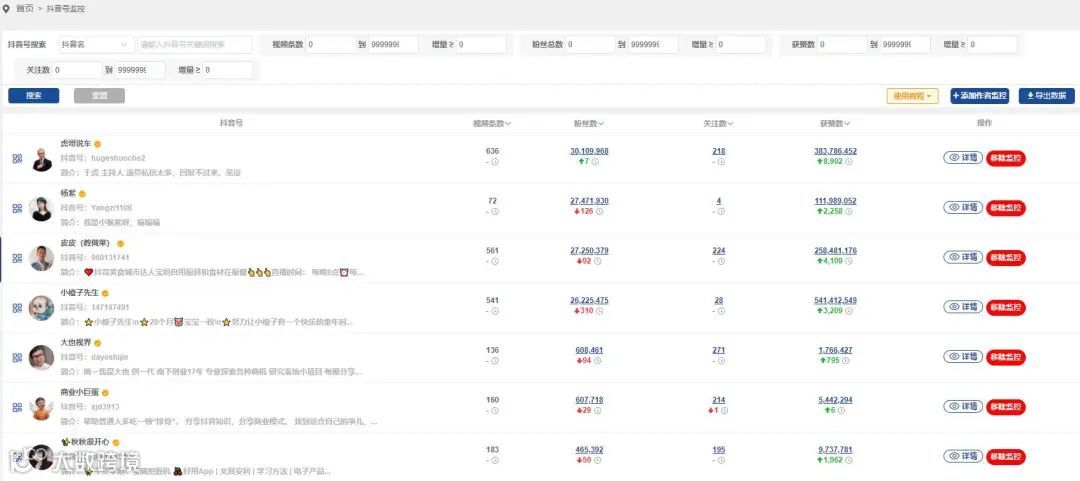The width and height of the screenshot is (1080, 481).
Task: Click the avatar of 虎哥说车
Action: pyautogui.click(x=42, y=159)
